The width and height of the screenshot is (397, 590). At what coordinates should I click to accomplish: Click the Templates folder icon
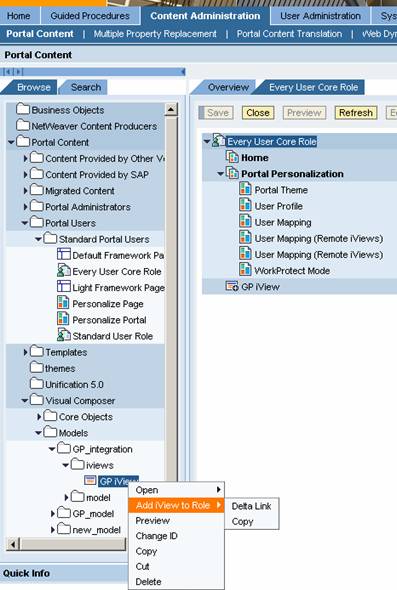click(37, 351)
